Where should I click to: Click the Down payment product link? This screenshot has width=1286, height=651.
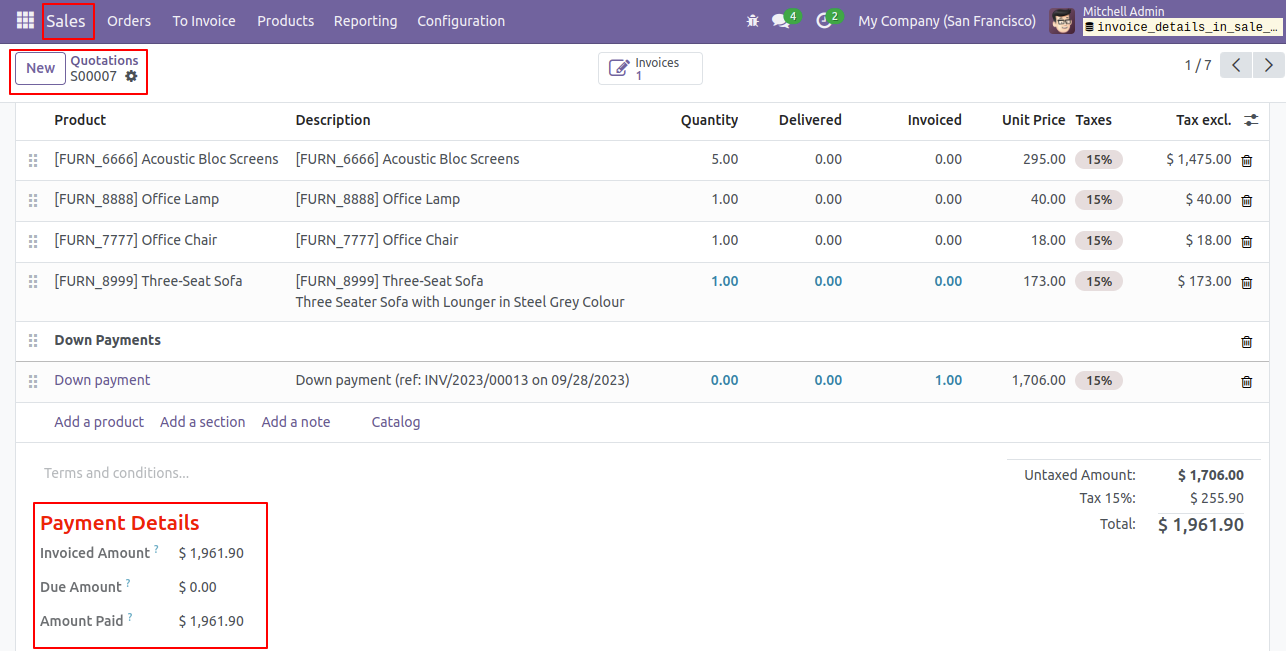coord(102,380)
